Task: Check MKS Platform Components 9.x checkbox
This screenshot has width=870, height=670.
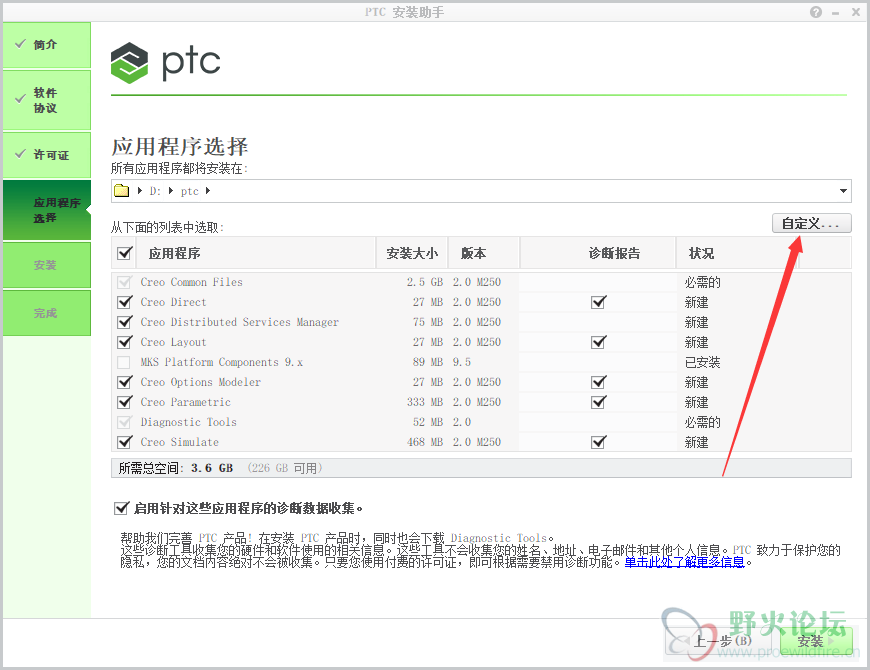Action: (x=124, y=362)
